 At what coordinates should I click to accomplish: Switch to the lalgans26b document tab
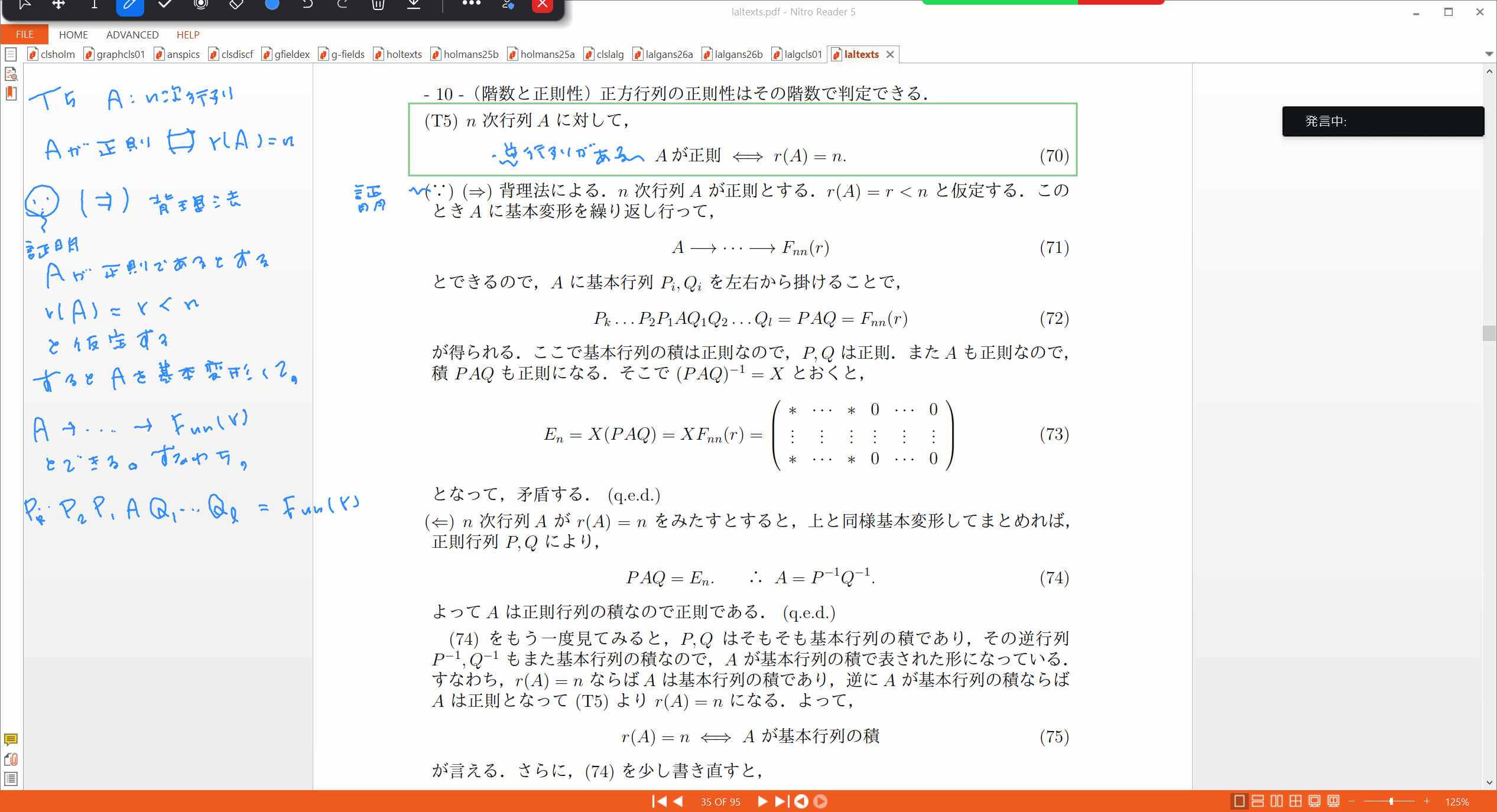pos(733,54)
